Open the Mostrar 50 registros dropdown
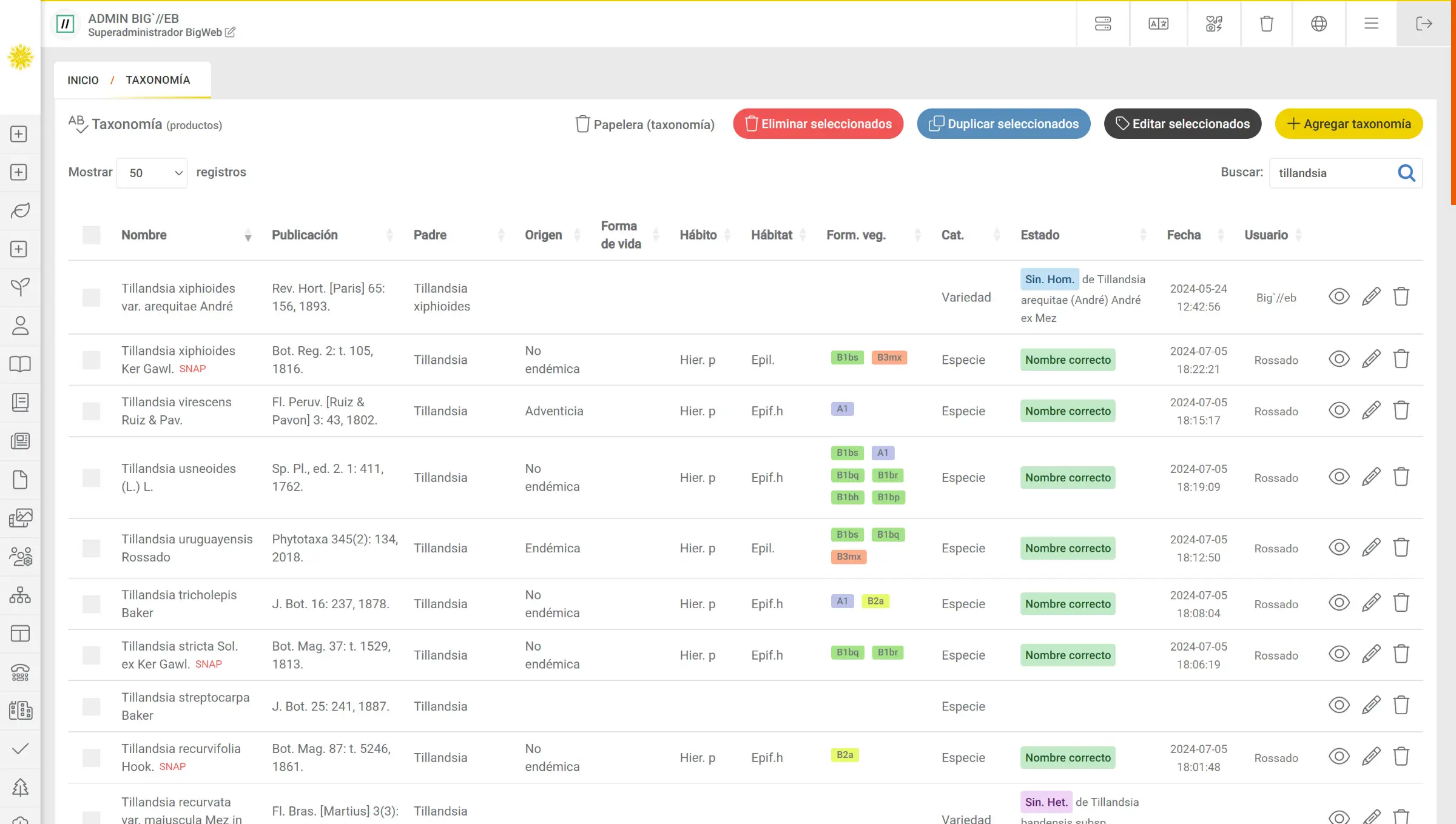The width and height of the screenshot is (1456, 824). (x=152, y=173)
